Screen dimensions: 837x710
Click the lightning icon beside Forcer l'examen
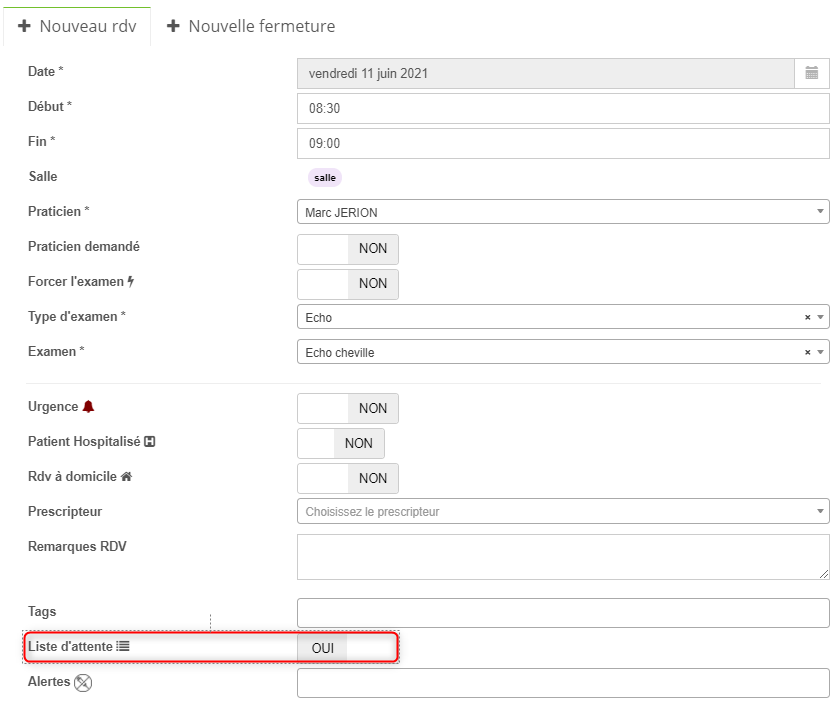pyautogui.click(x=131, y=282)
